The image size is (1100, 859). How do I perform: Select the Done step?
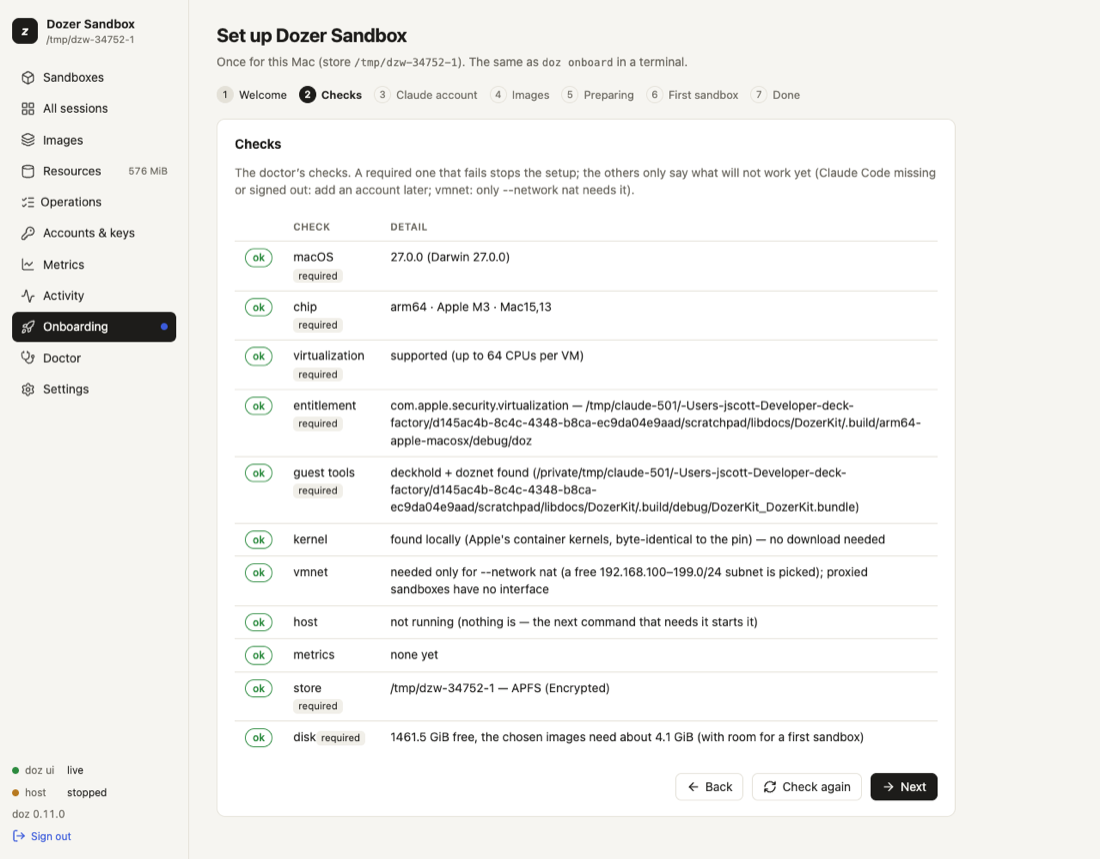pyautogui.click(x=775, y=95)
